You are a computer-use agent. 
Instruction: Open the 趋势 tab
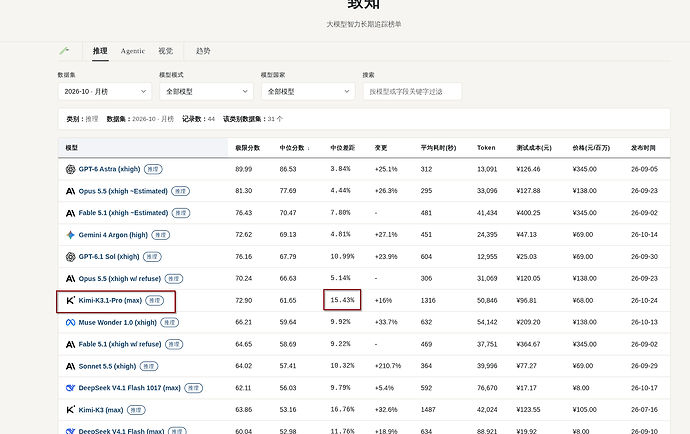pos(203,51)
